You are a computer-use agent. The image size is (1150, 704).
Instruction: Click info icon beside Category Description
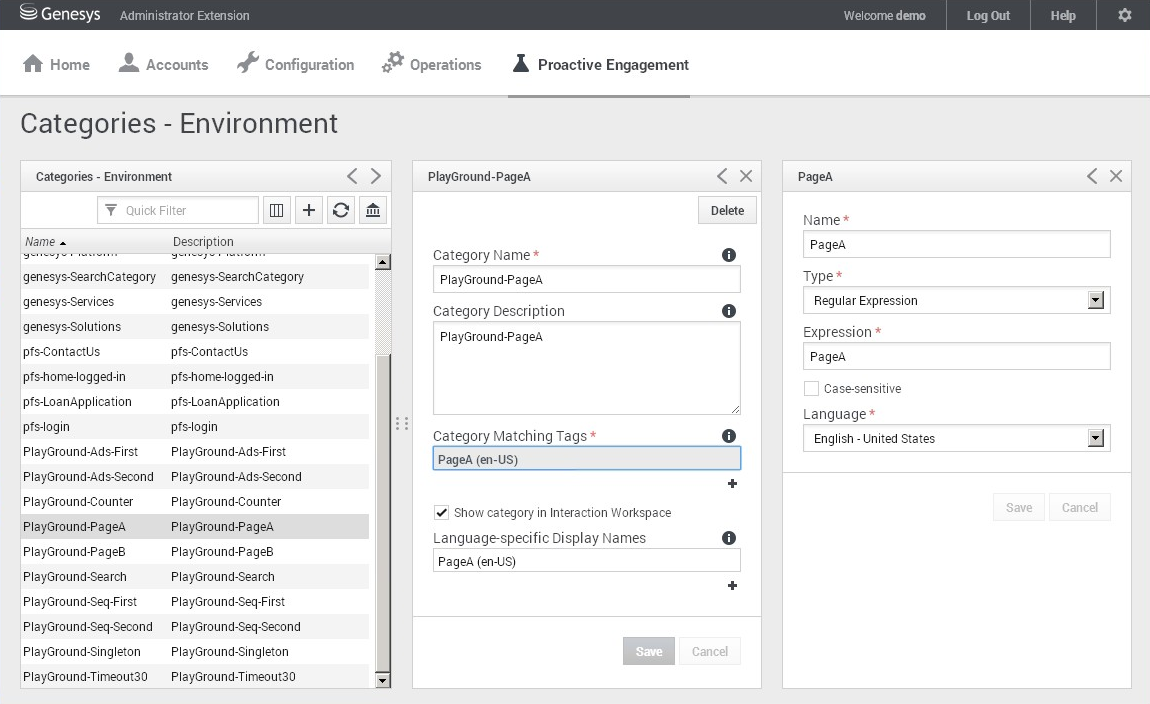pyautogui.click(x=728, y=311)
